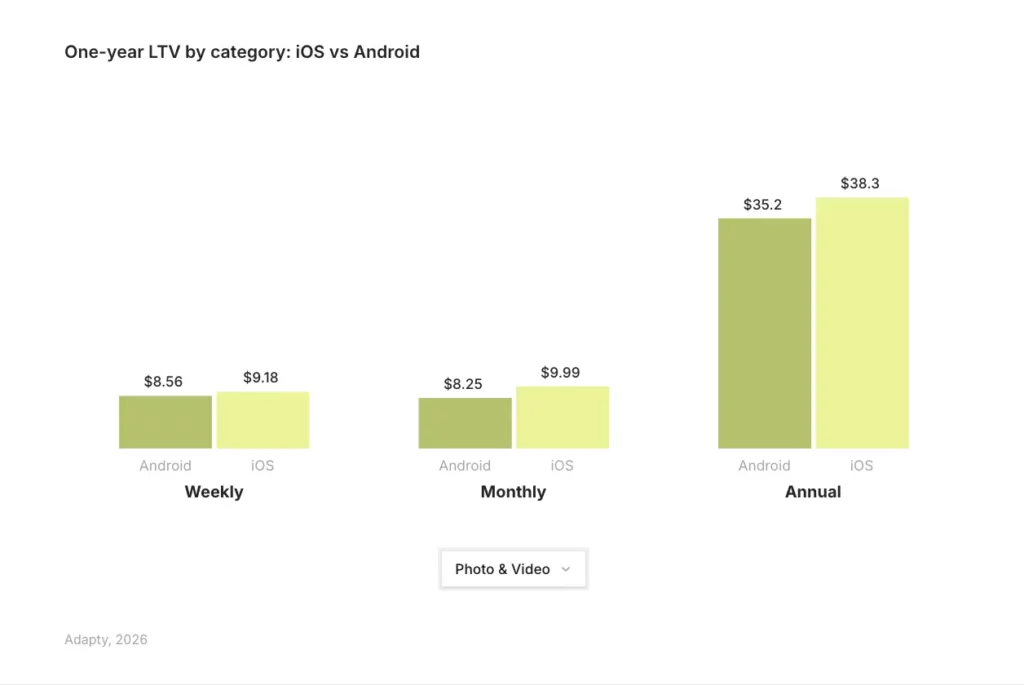Click the iOS bar in the Weekly group
The image size is (1024, 685).
(x=263, y=418)
